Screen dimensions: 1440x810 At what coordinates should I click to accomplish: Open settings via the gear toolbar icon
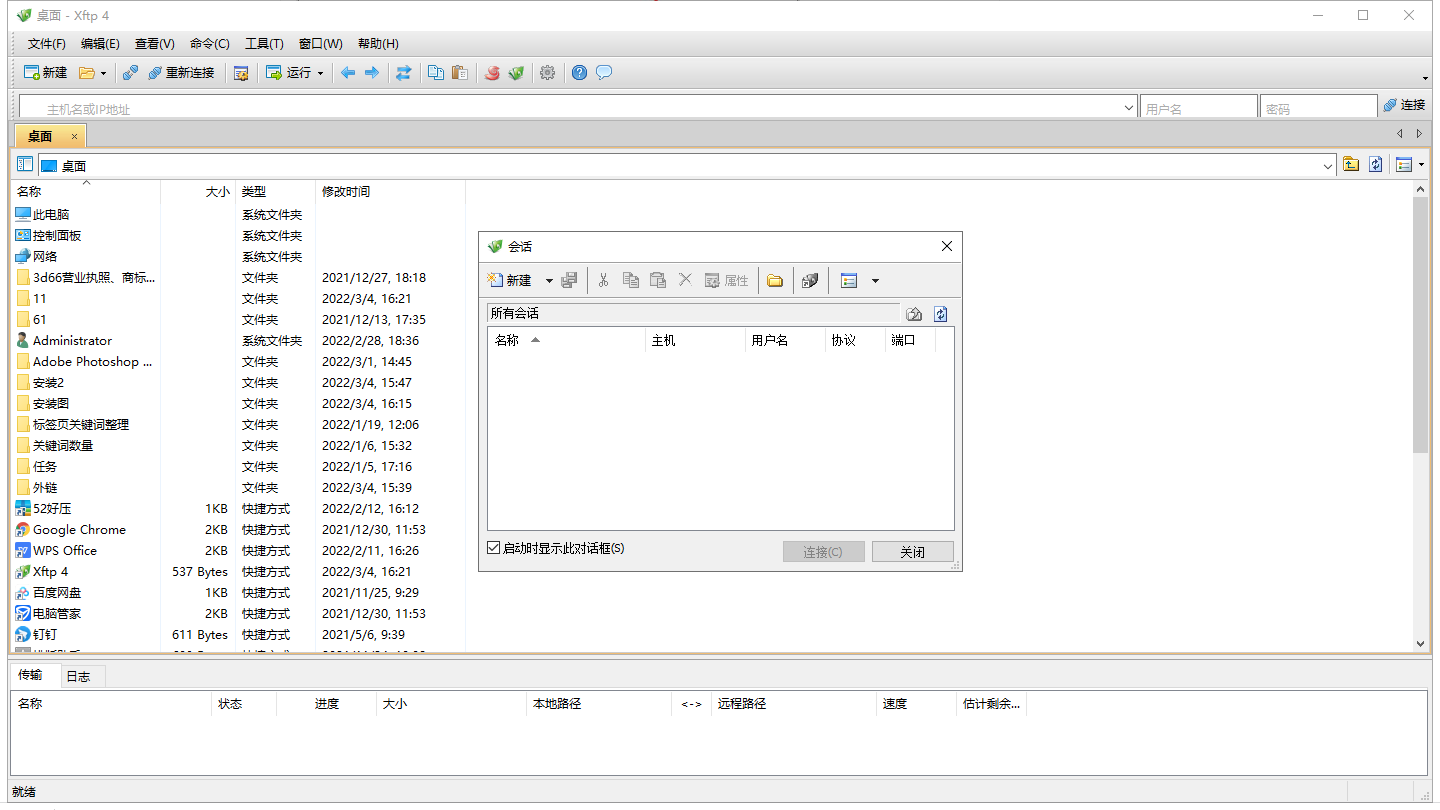pyautogui.click(x=547, y=73)
